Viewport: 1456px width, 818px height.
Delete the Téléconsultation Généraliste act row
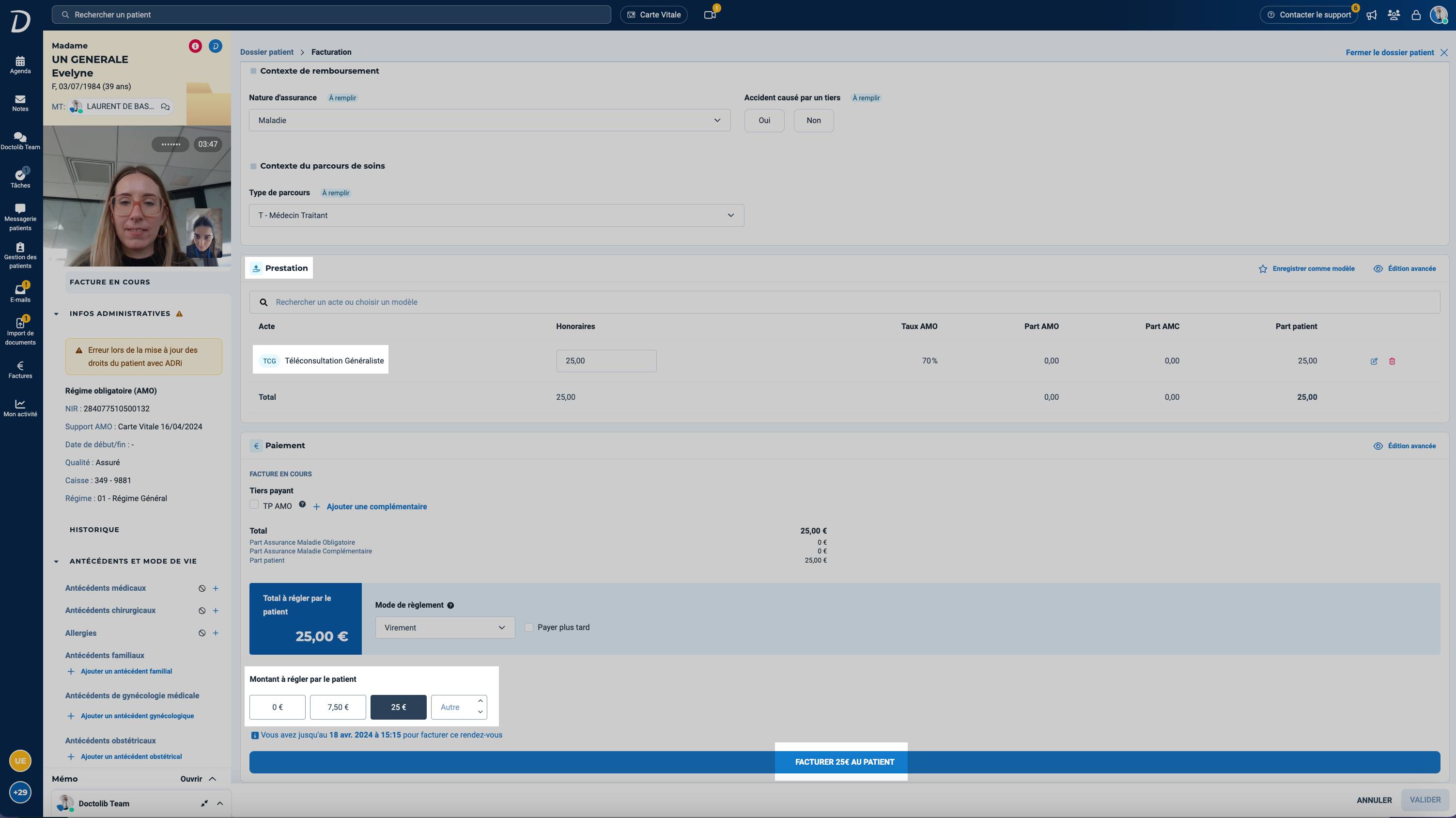pos(1392,361)
